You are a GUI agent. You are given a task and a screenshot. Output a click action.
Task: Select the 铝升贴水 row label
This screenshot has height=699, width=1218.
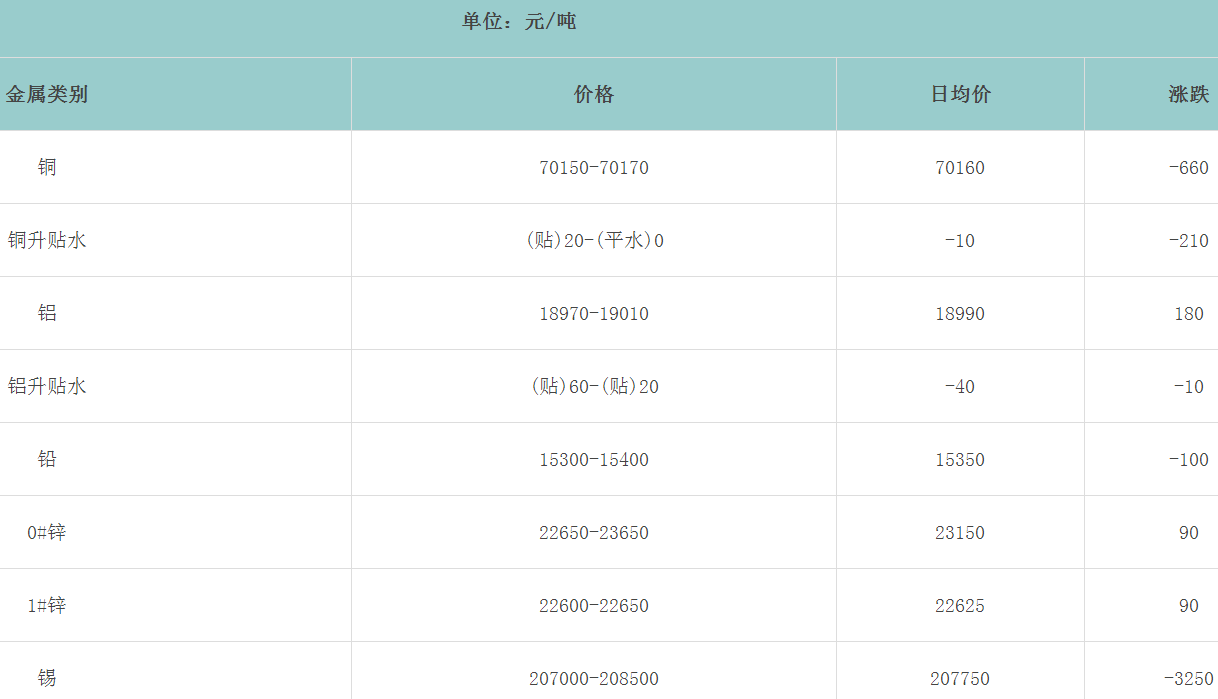(47, 386)
